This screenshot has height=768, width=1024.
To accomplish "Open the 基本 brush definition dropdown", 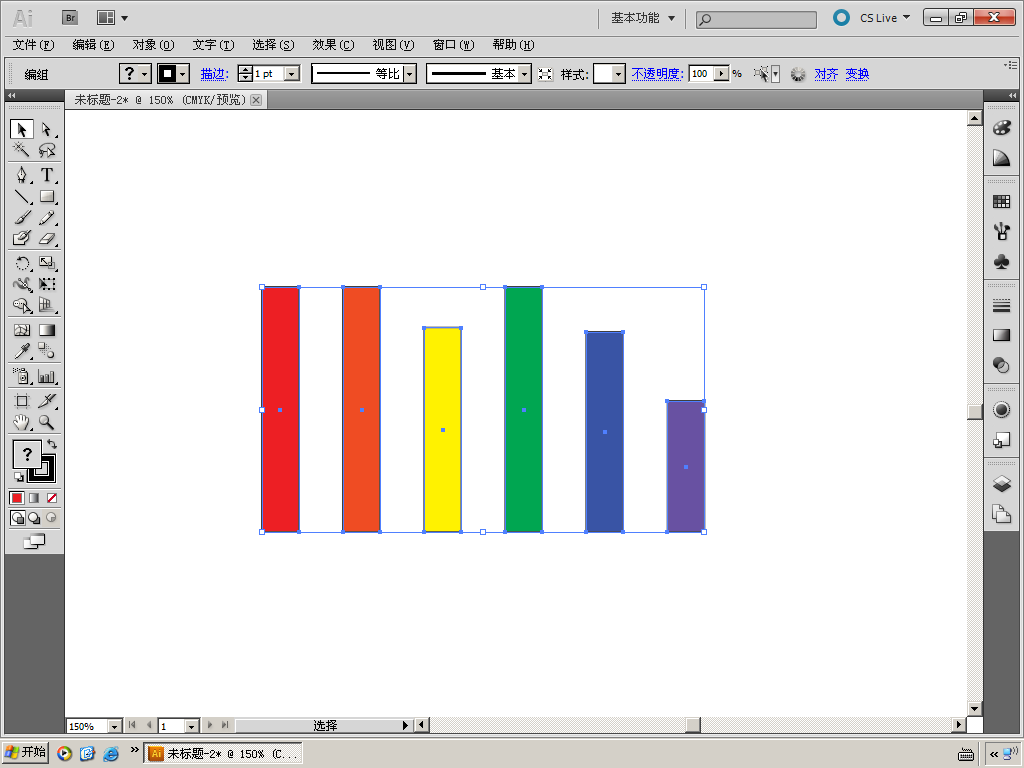I will (x=524, y=74).
